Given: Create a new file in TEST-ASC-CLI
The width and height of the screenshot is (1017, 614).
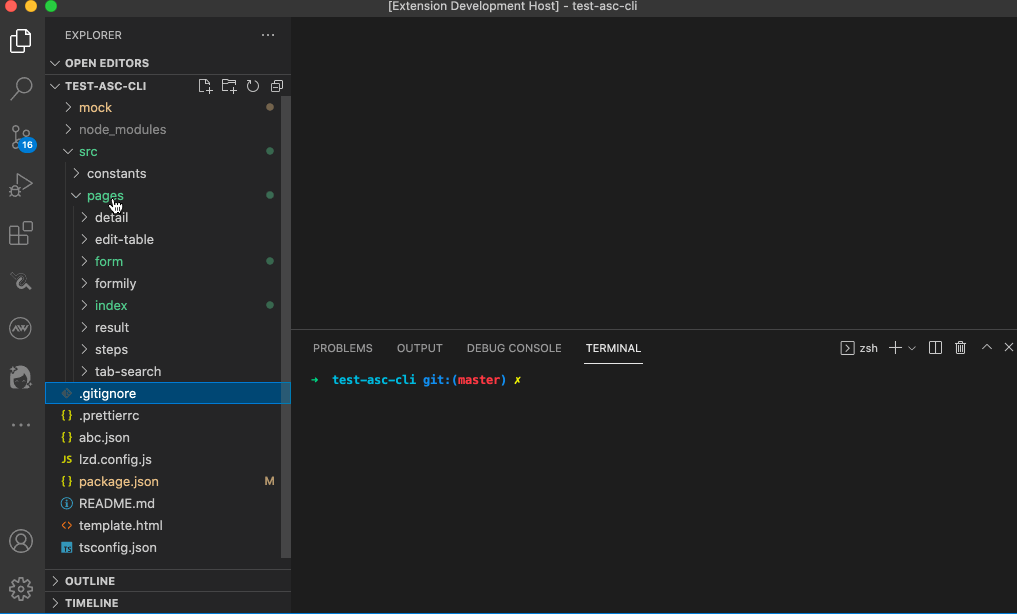Looking at the screenshot, I should [205, 86].
